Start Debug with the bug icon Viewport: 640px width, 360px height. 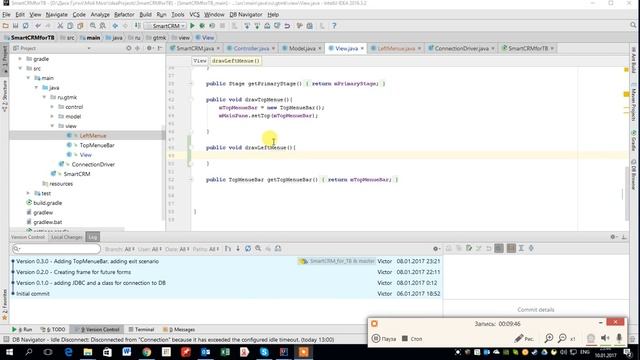tap(202, 26)
